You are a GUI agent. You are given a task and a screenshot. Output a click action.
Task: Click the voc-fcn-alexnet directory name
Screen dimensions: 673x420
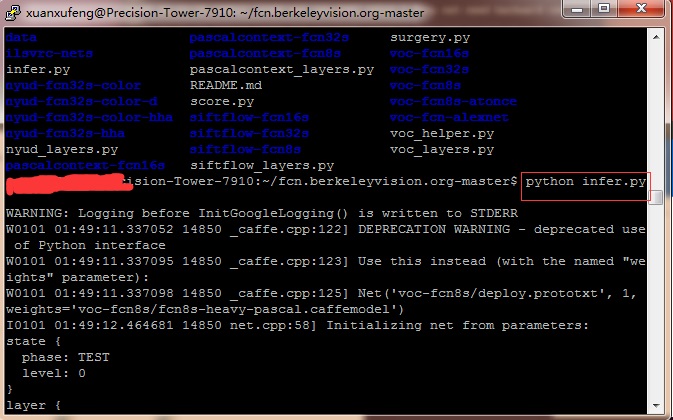tap(446, 117)
